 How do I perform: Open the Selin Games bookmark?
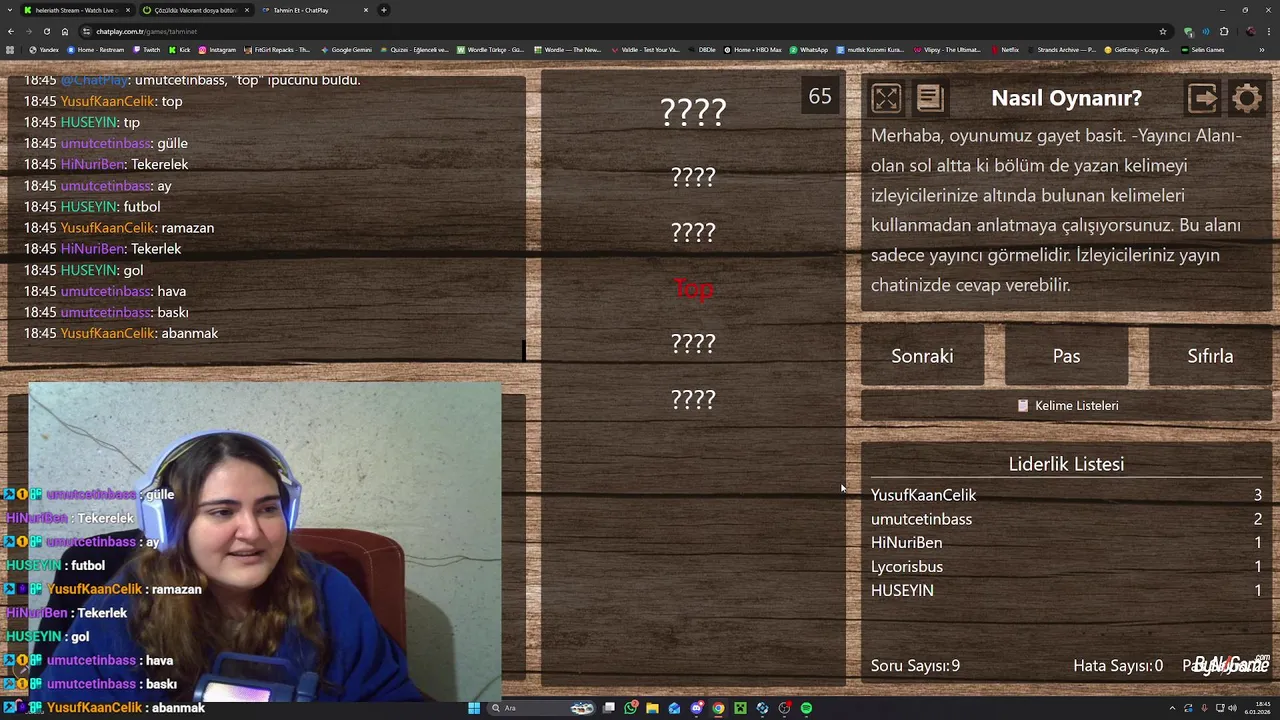tap(1203, 50)
